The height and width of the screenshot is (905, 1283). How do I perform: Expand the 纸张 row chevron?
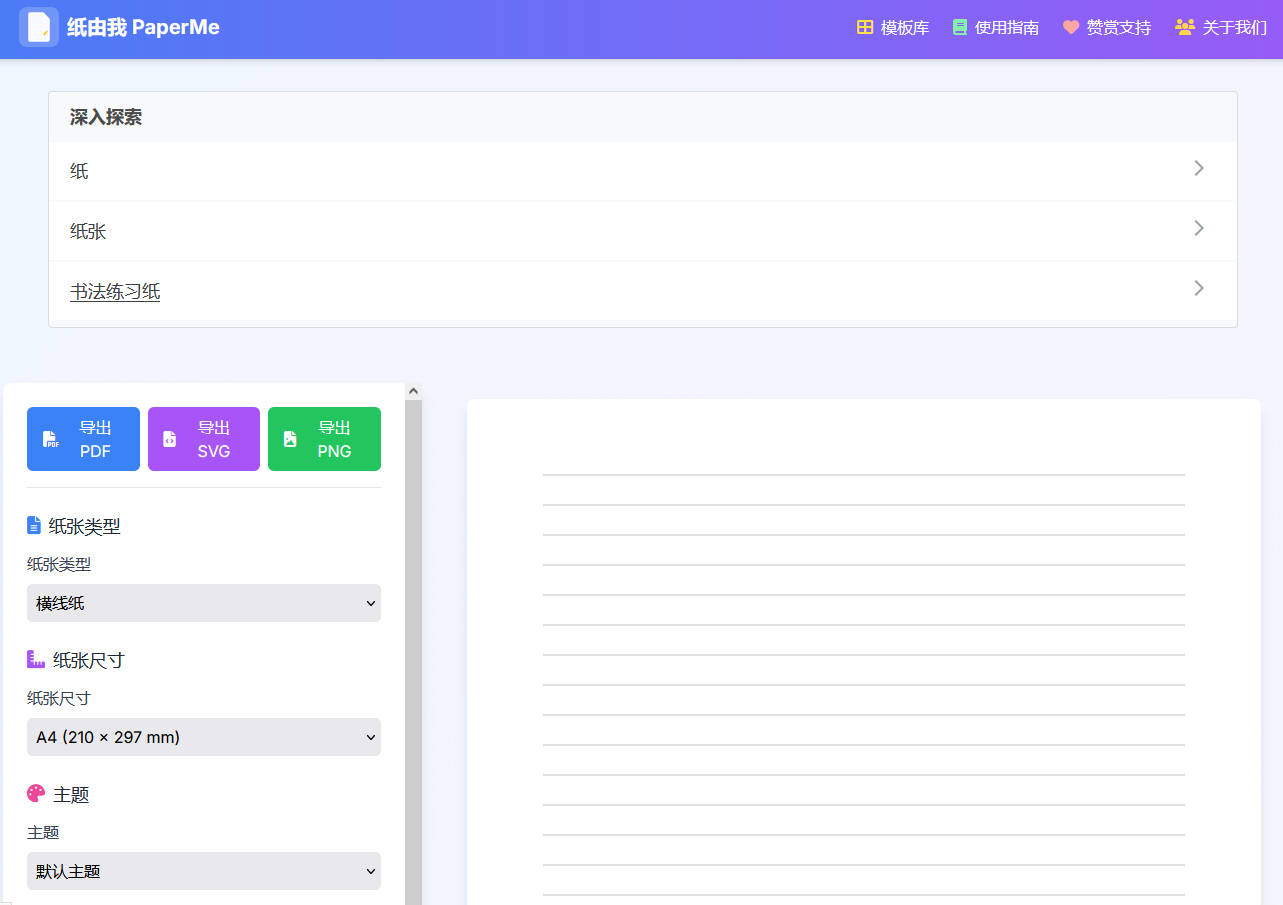tap(1199, 229)
